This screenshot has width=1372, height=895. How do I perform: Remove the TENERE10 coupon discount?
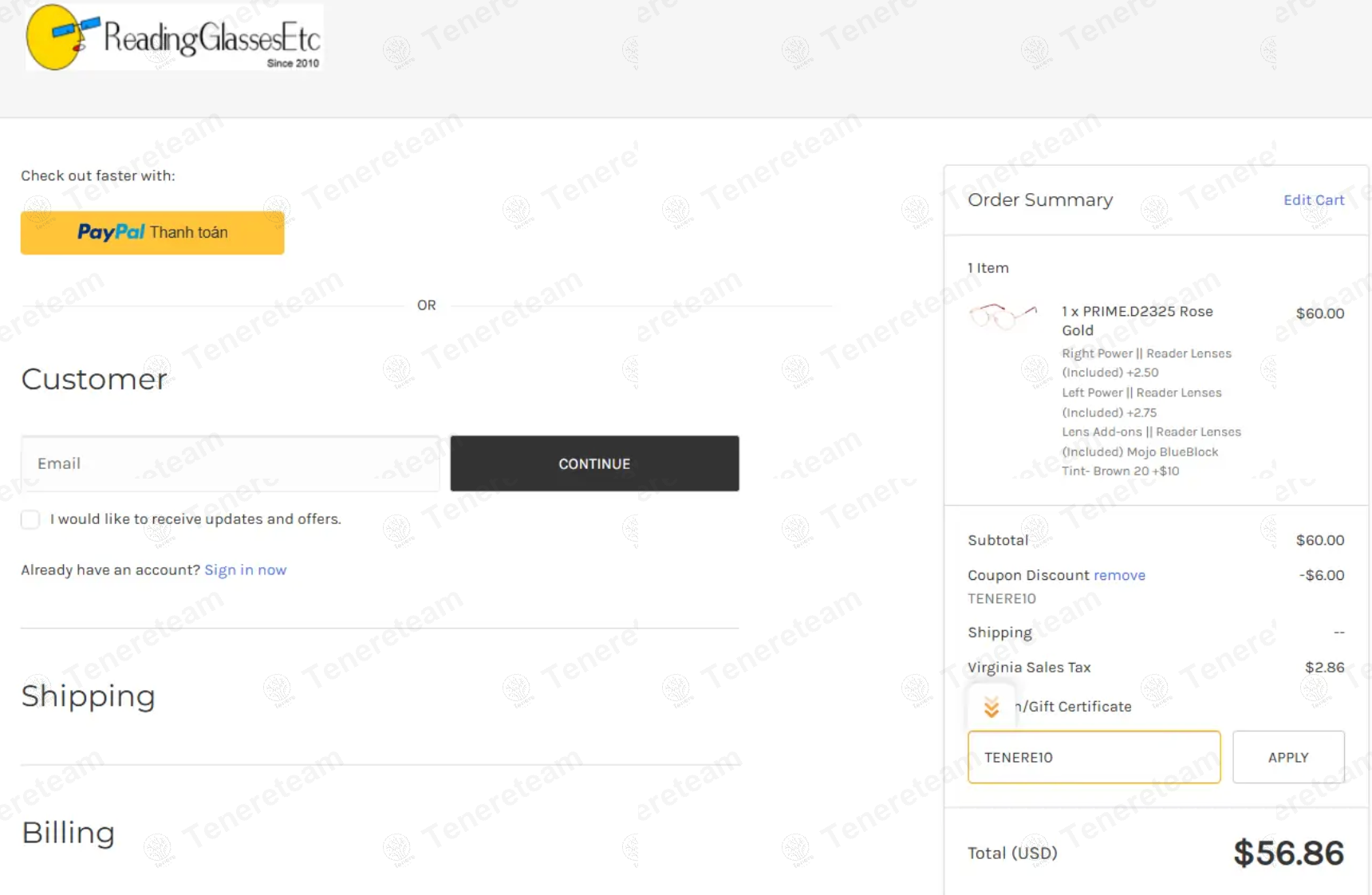(x=1119, y=575)
